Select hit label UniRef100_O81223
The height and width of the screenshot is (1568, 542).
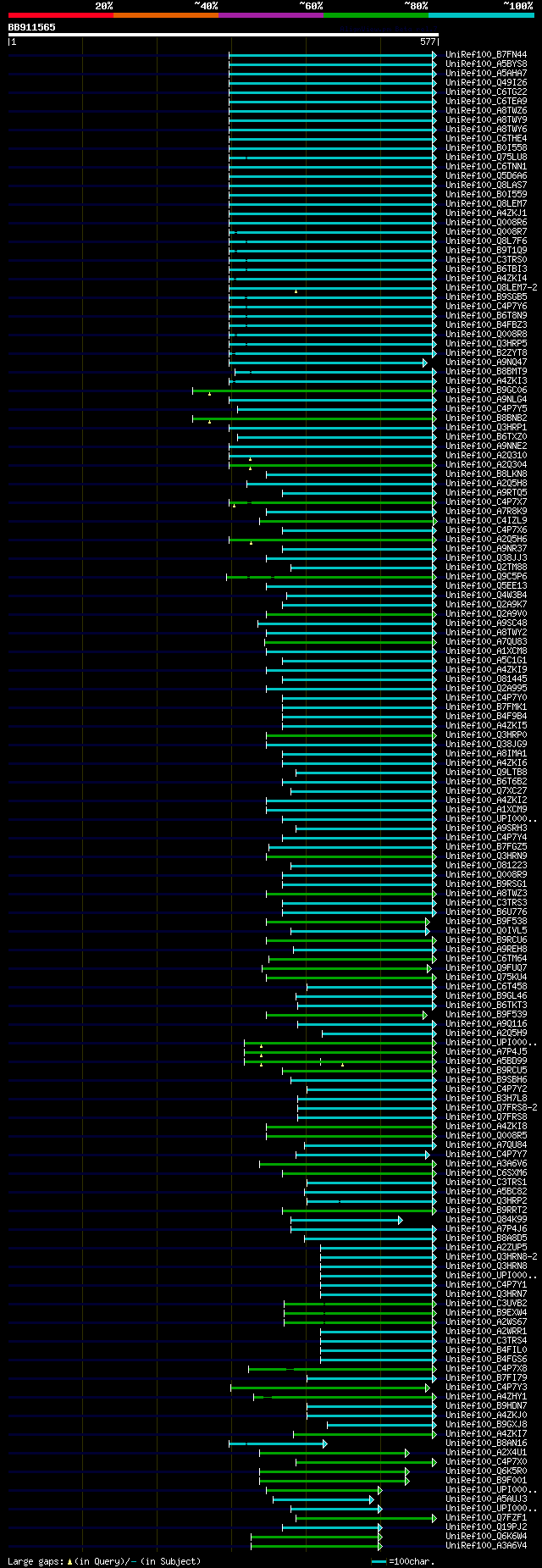(486, 866)
